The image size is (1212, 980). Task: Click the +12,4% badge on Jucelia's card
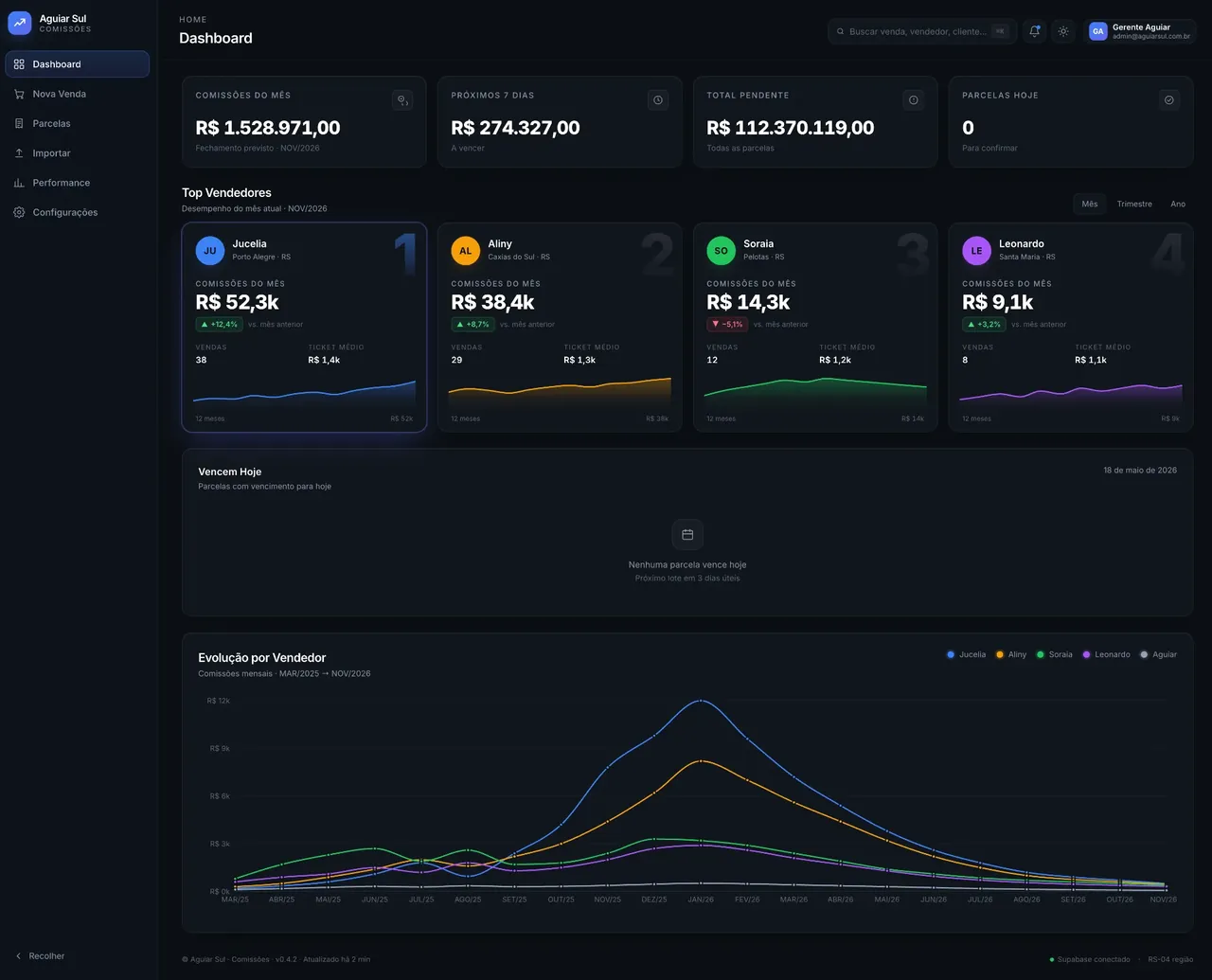(219, 325)
